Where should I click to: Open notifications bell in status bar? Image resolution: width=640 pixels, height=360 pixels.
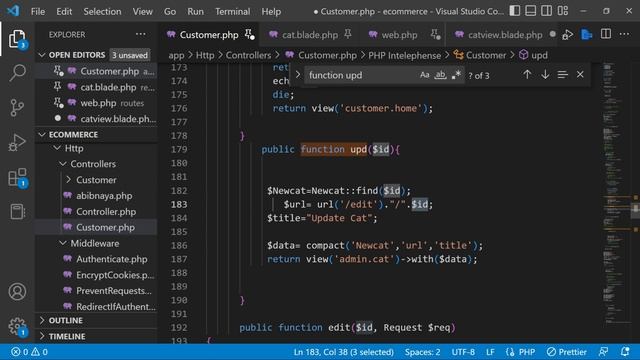[625, 352]
